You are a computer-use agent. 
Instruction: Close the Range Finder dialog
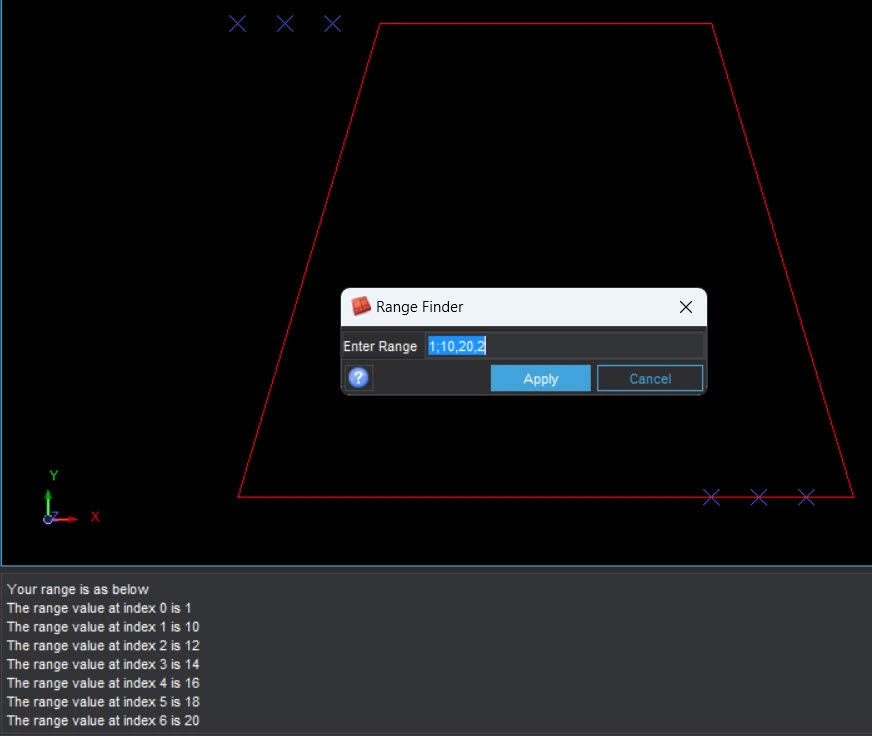point(686,307)
